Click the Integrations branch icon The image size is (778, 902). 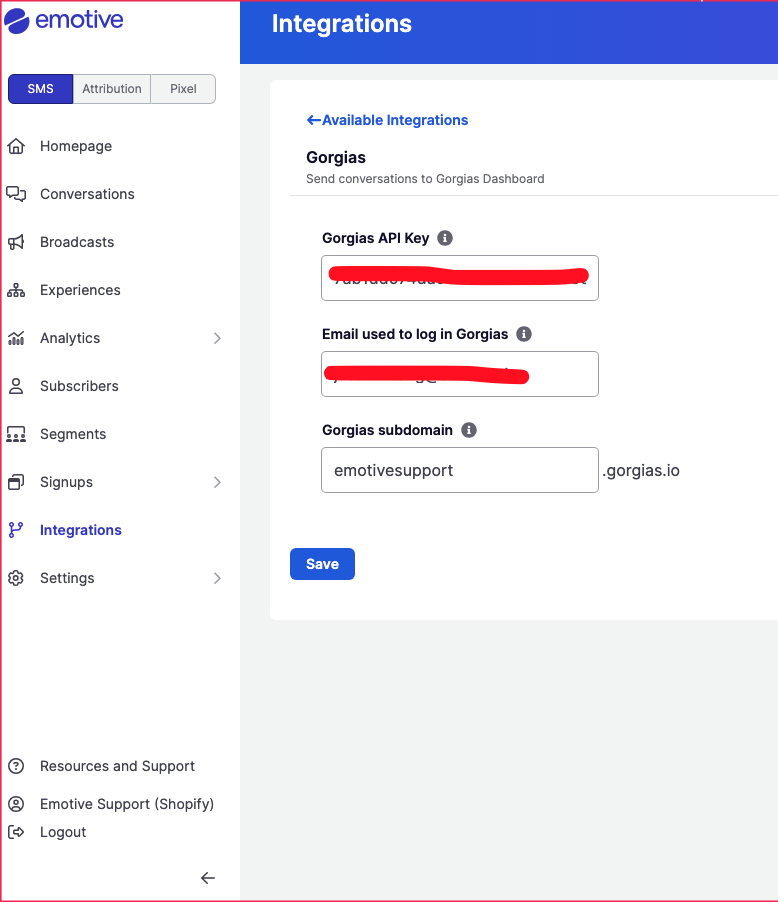tap(16, 530)
